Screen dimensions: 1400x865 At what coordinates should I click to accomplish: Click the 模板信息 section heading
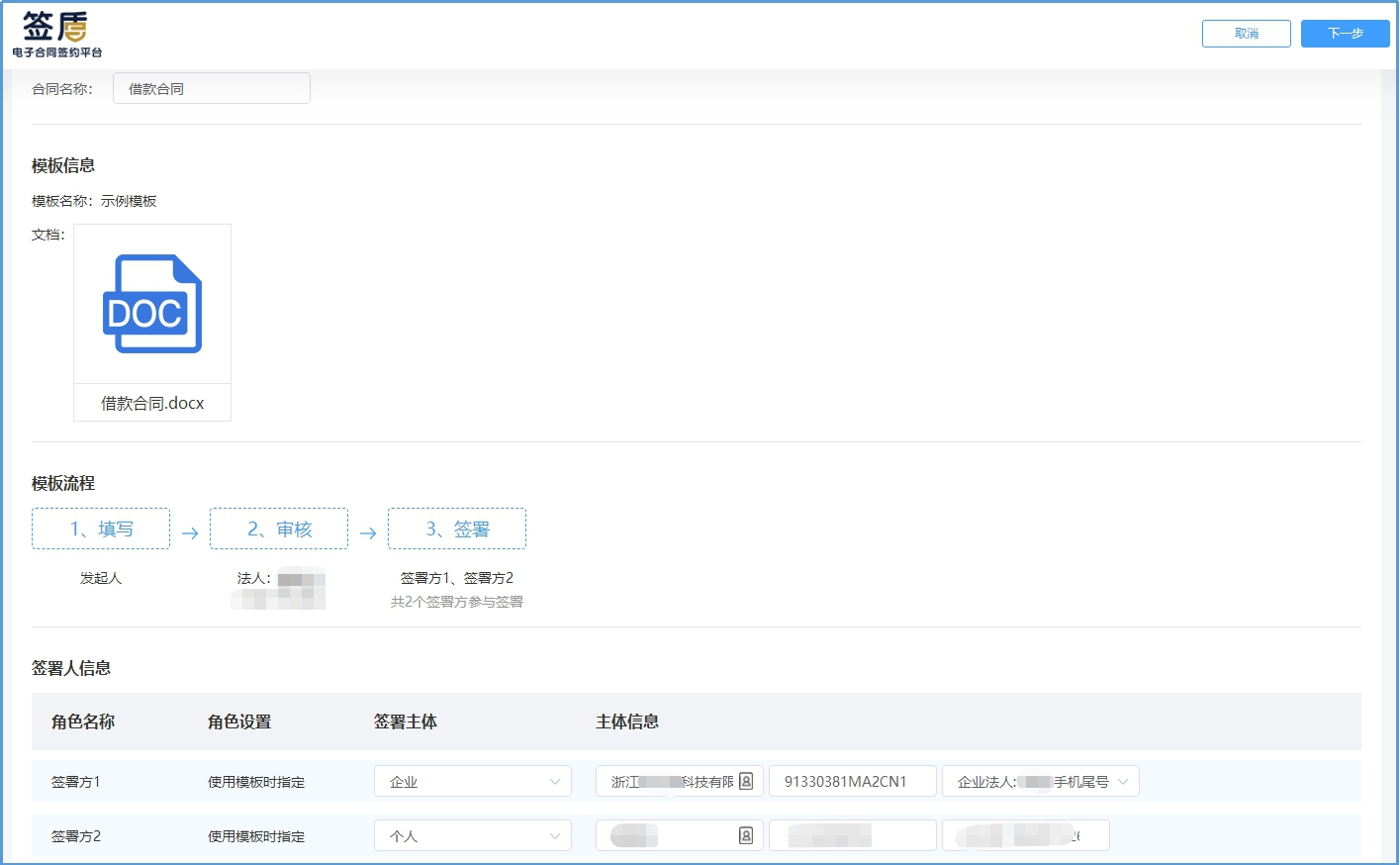coord(63,165)
